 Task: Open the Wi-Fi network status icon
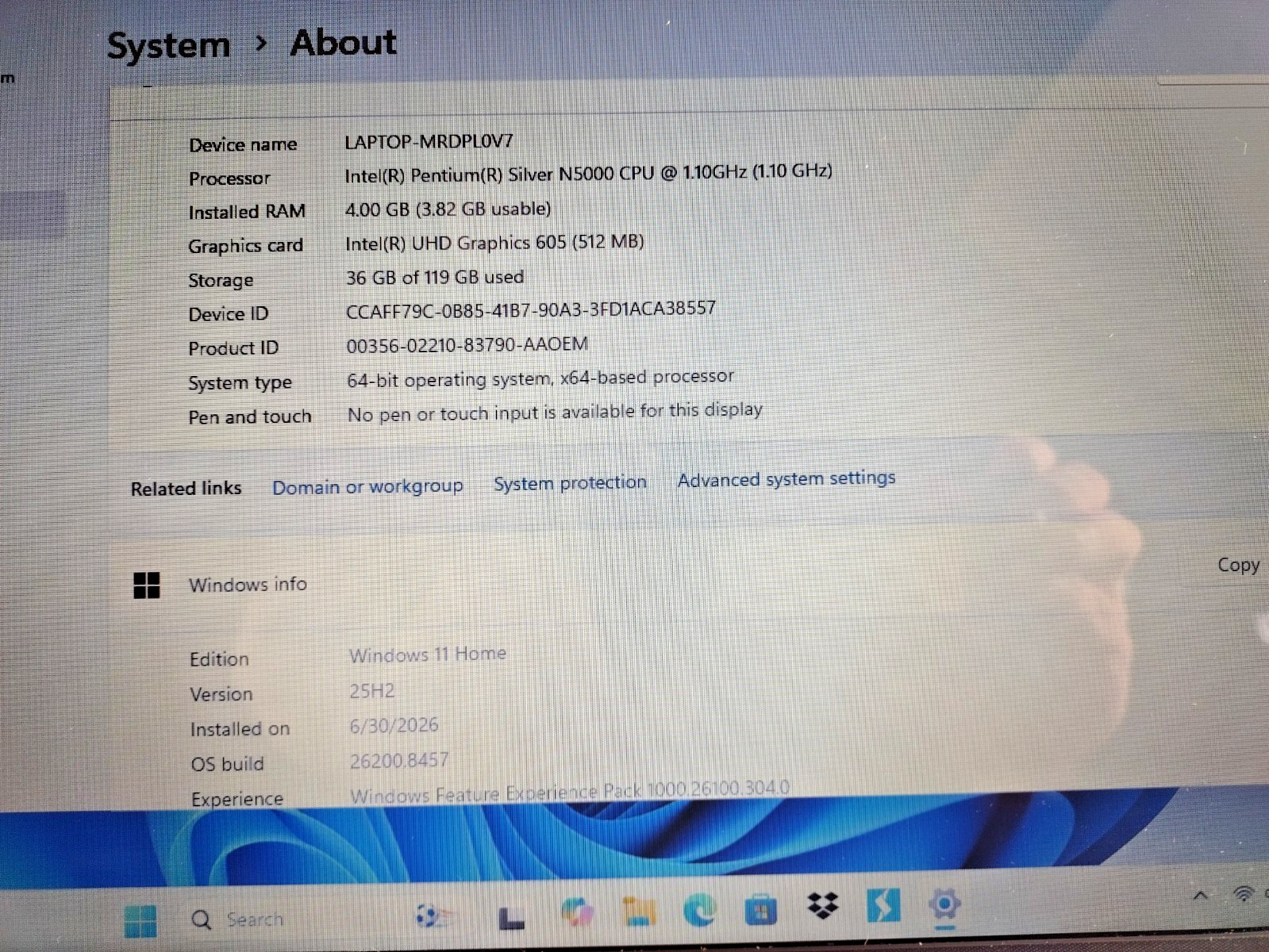coord(1244,894)
